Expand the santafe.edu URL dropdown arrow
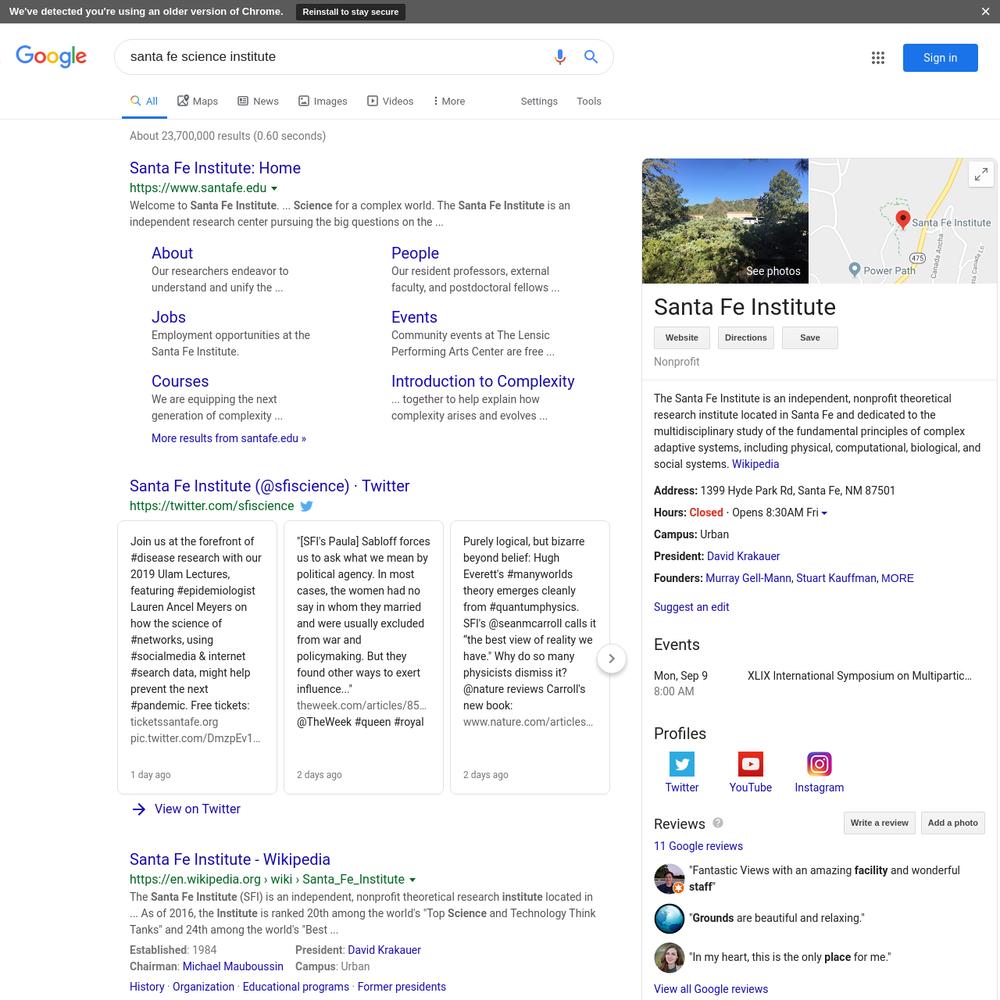Screen dimensions: 1000x1000 (x=274, y=188)
